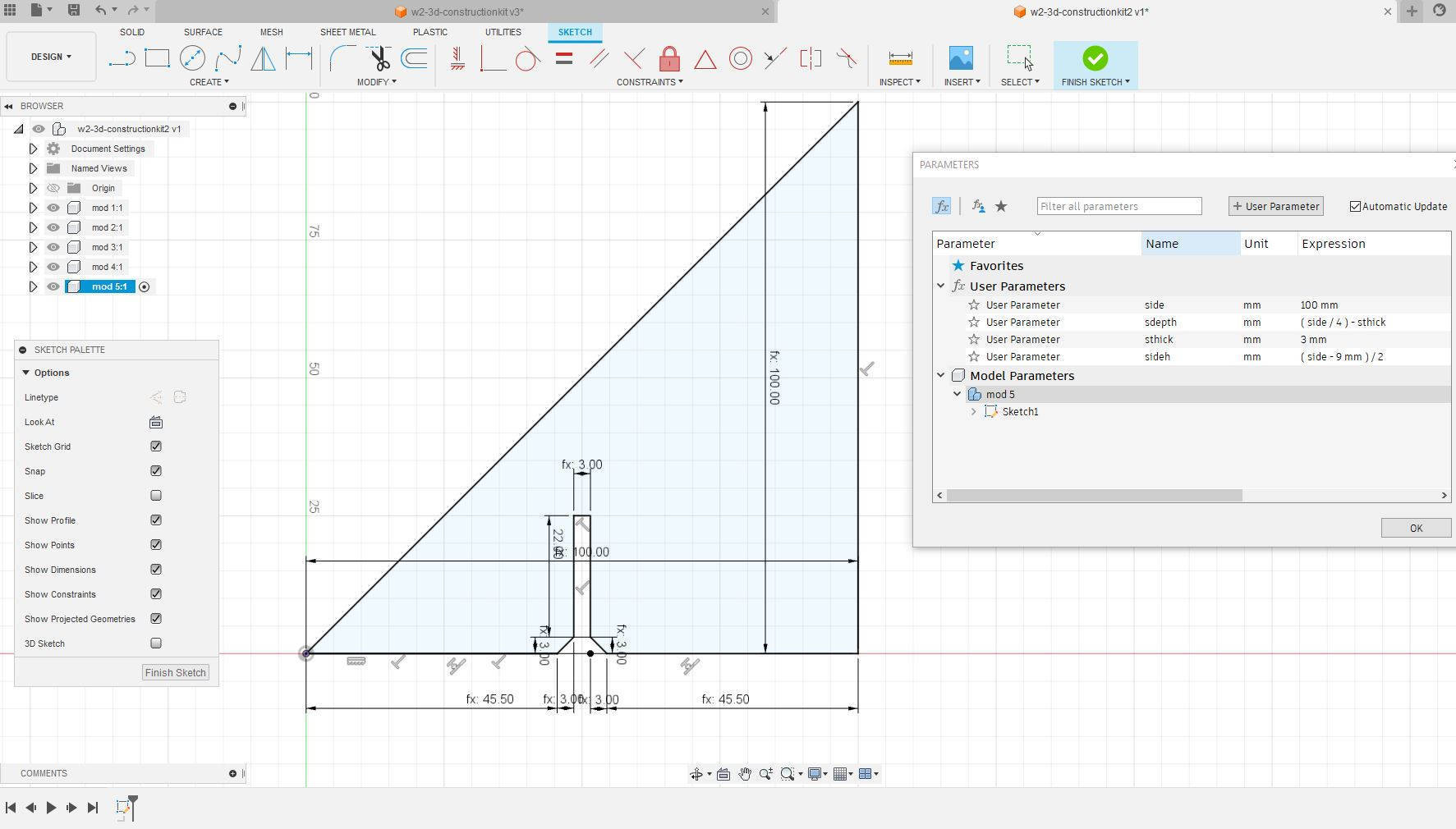This screenshot has width=1456, height=829.
Task: Collapse the Model Parameters group
Action: point(941,375)
